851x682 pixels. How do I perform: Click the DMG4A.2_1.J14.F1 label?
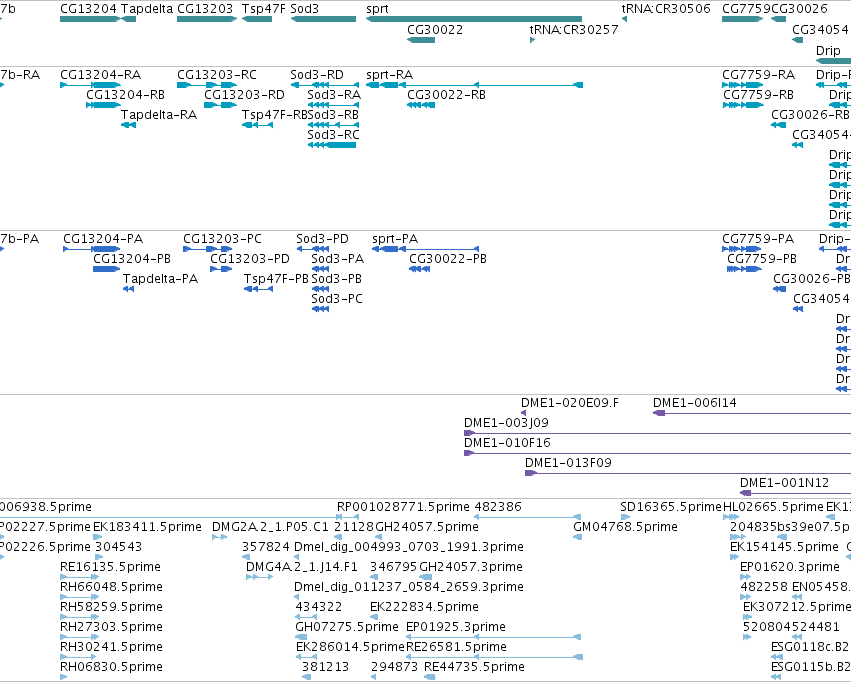(x=302, y=567)
